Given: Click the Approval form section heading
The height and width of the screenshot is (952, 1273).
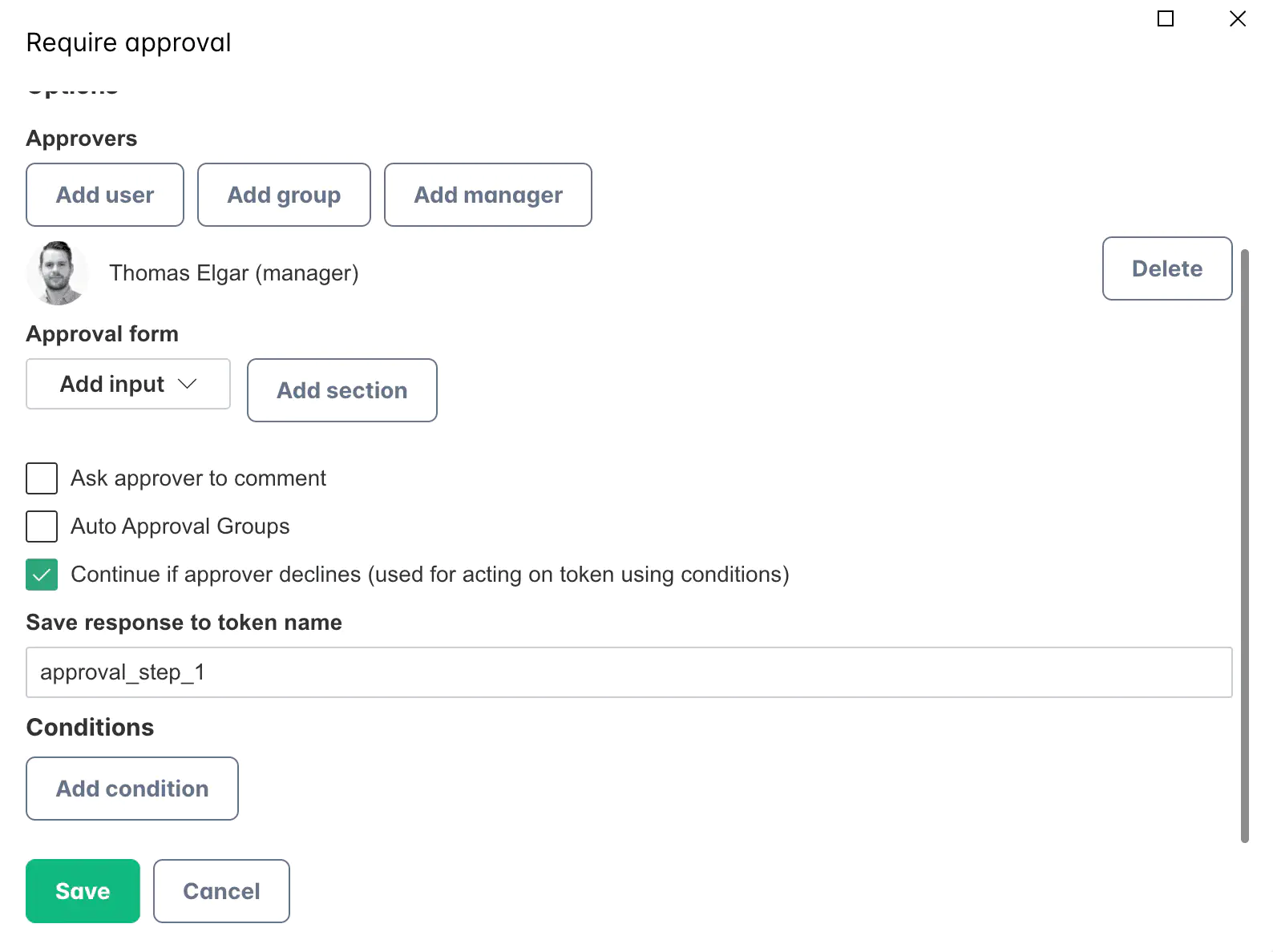Looking at the screenshot, I should (103, 333).
